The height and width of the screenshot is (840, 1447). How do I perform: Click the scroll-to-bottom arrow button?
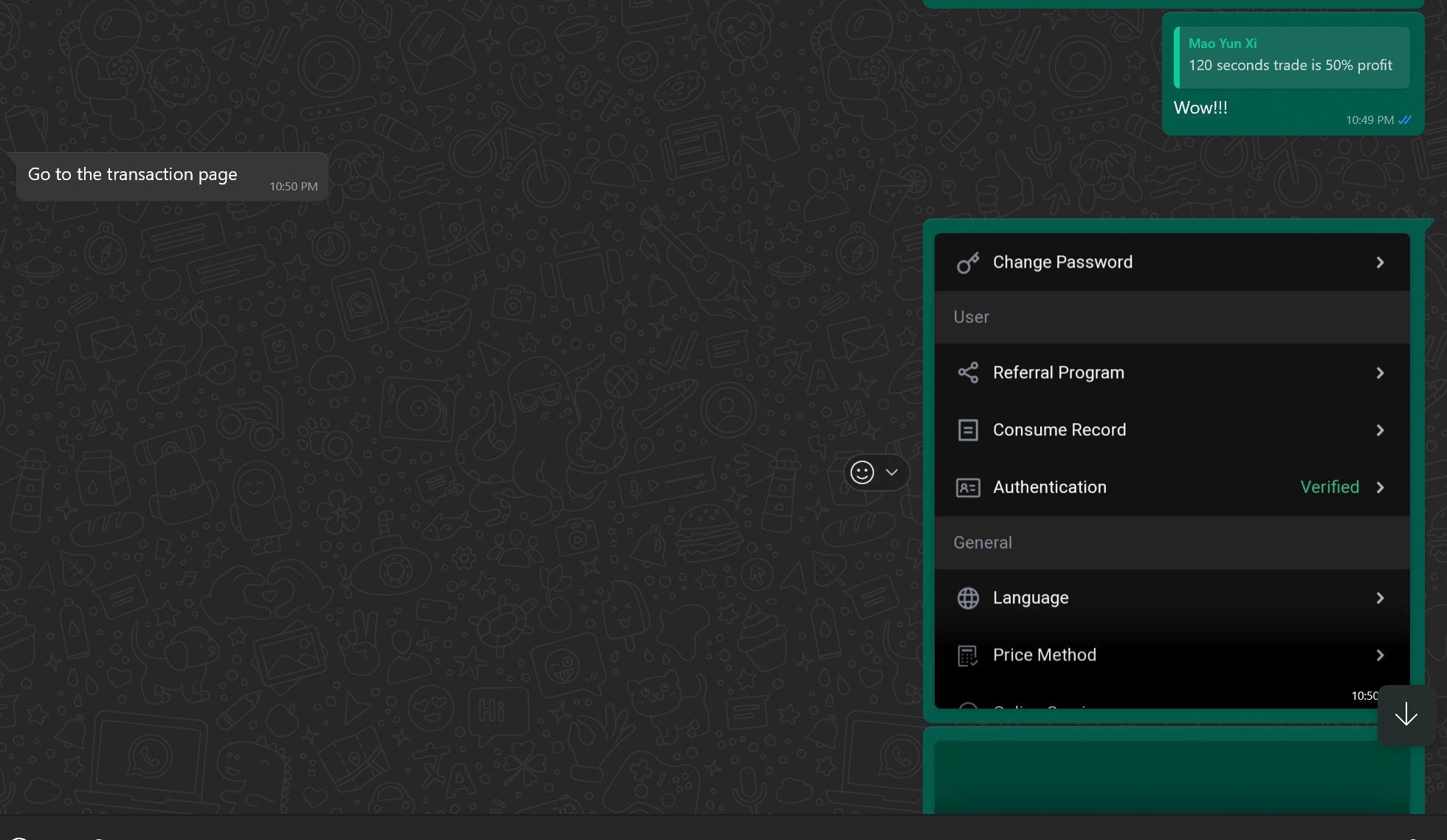coord(1406,715)
